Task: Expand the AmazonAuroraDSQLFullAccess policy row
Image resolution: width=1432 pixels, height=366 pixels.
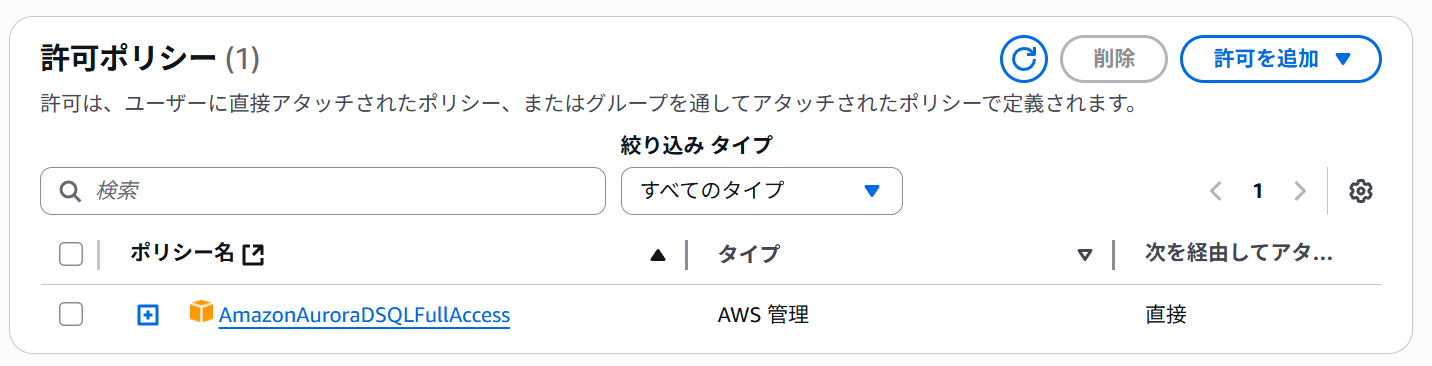Action: (x=148, y=315)
